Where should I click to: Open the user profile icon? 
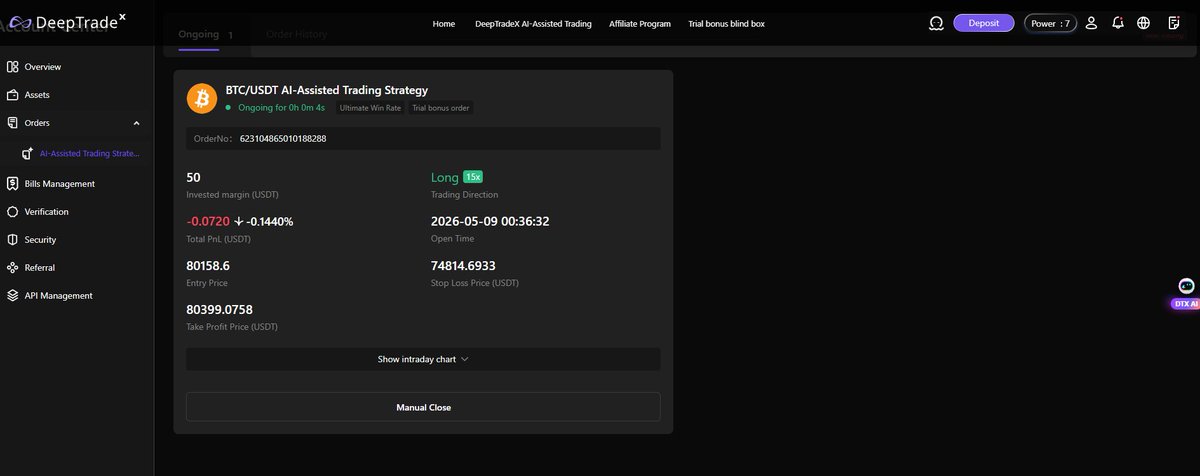(1091, 23)
